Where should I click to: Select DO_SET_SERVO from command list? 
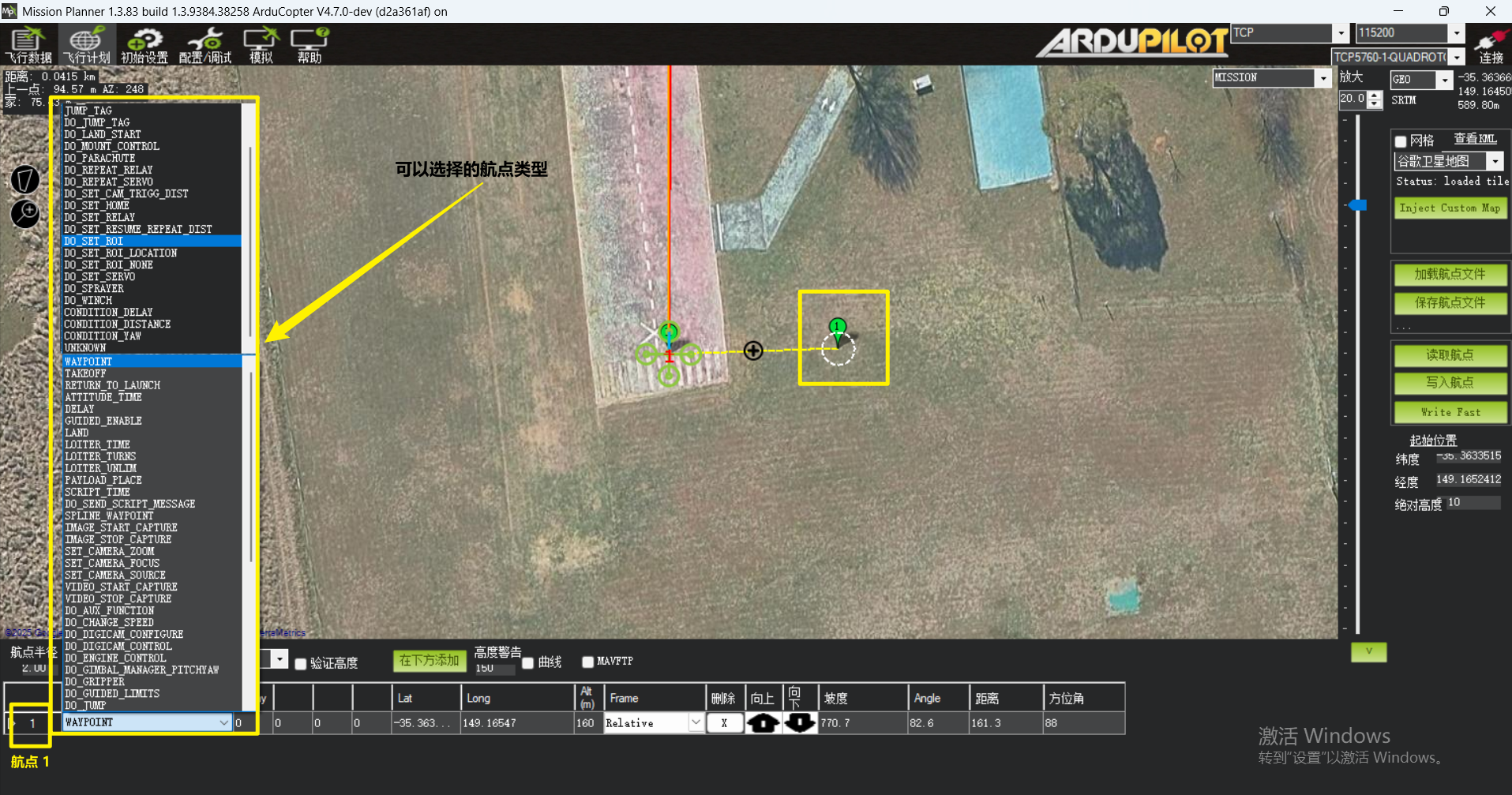pyautogui.click(x=100, y=277)
